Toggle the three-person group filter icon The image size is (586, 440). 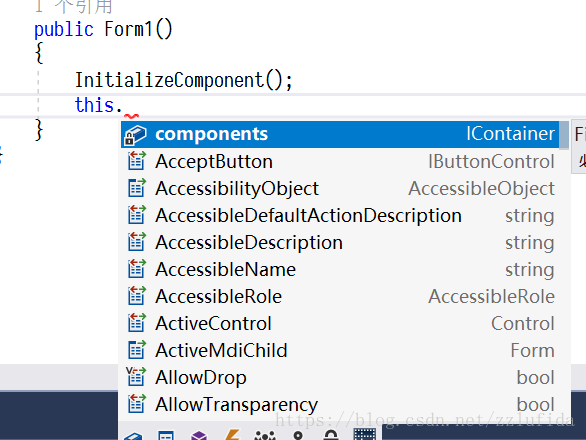tap(265, 436)
